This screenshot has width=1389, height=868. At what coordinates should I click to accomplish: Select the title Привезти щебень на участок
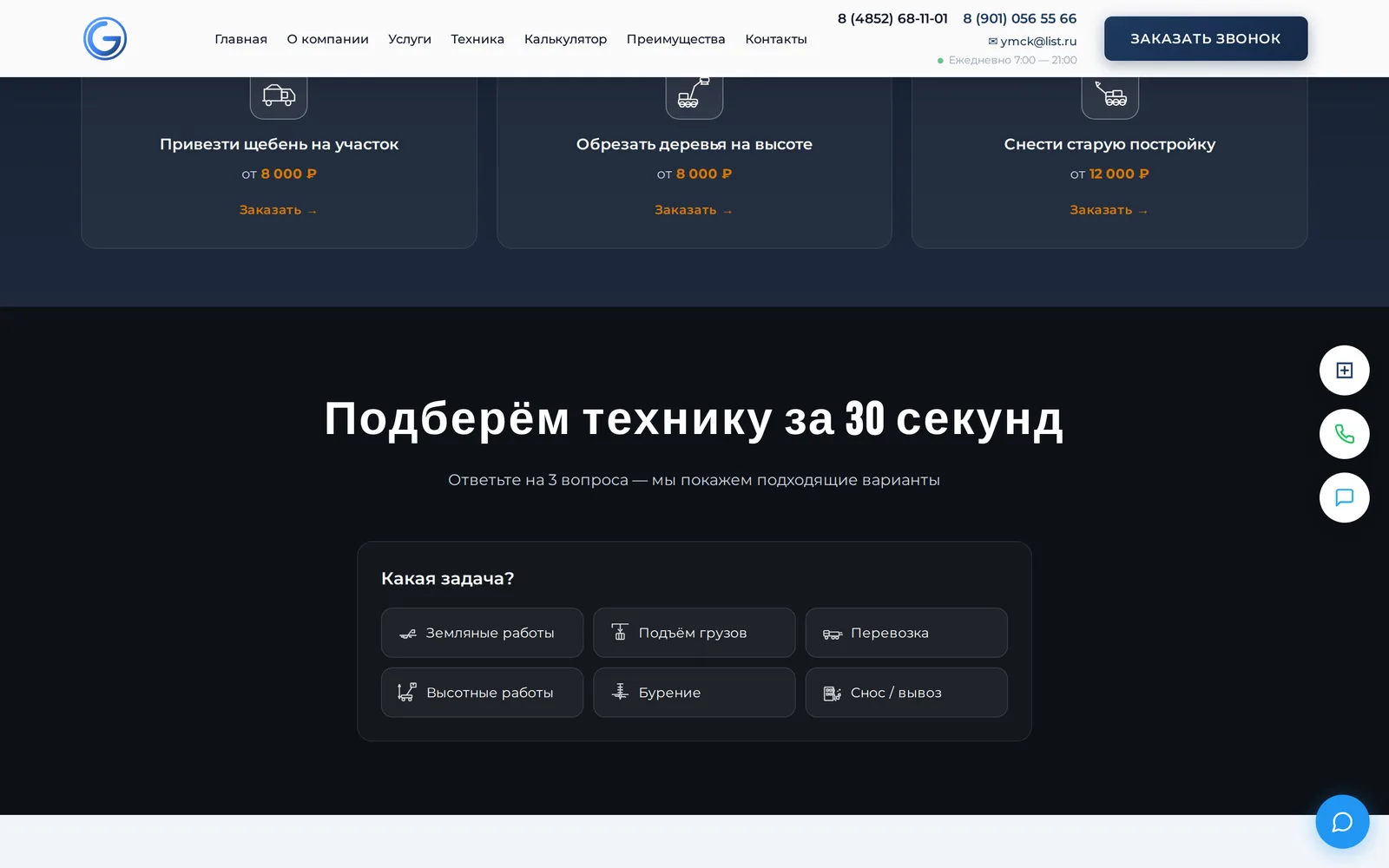[x=279, y=144]
